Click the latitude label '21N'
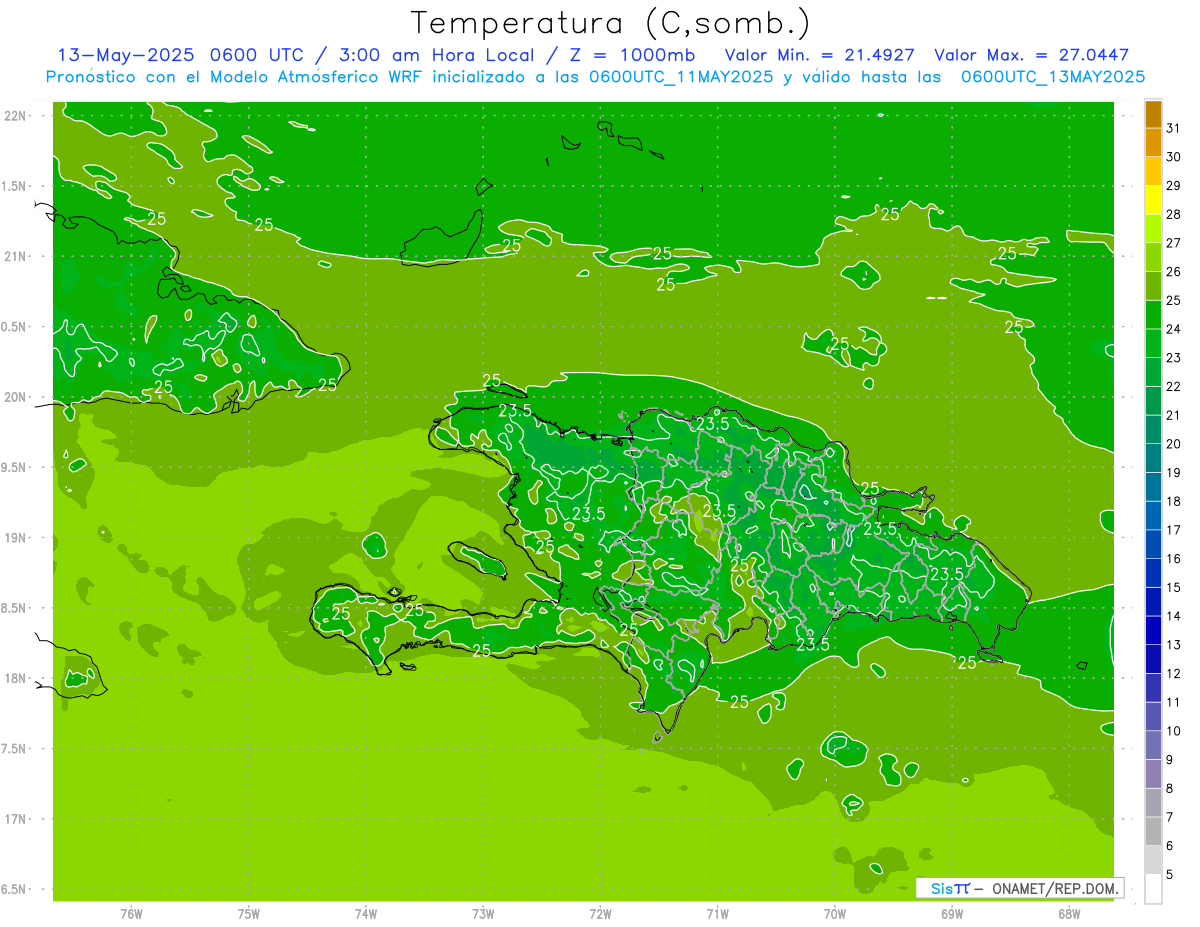Image resolution: width=1200 pixels, height=927 pixels. [16, 256]
